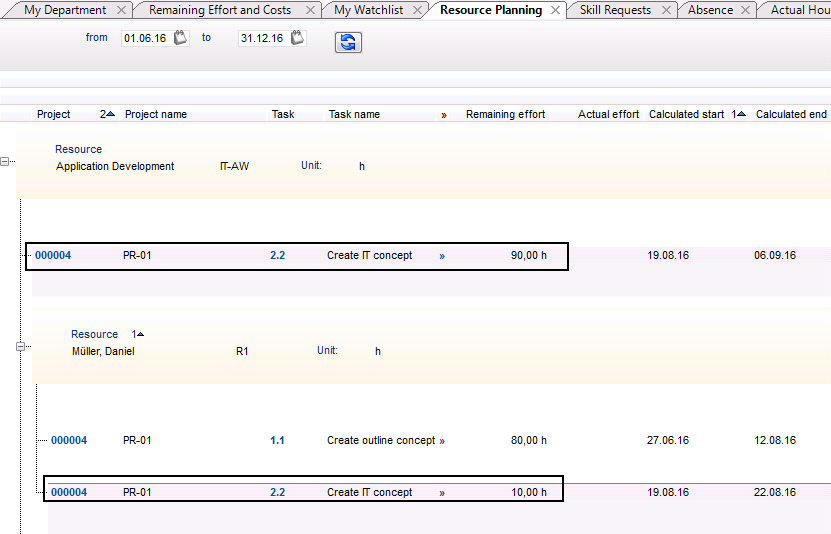
Task: Select calculated end 12.08.16
Action: (775, 440)
